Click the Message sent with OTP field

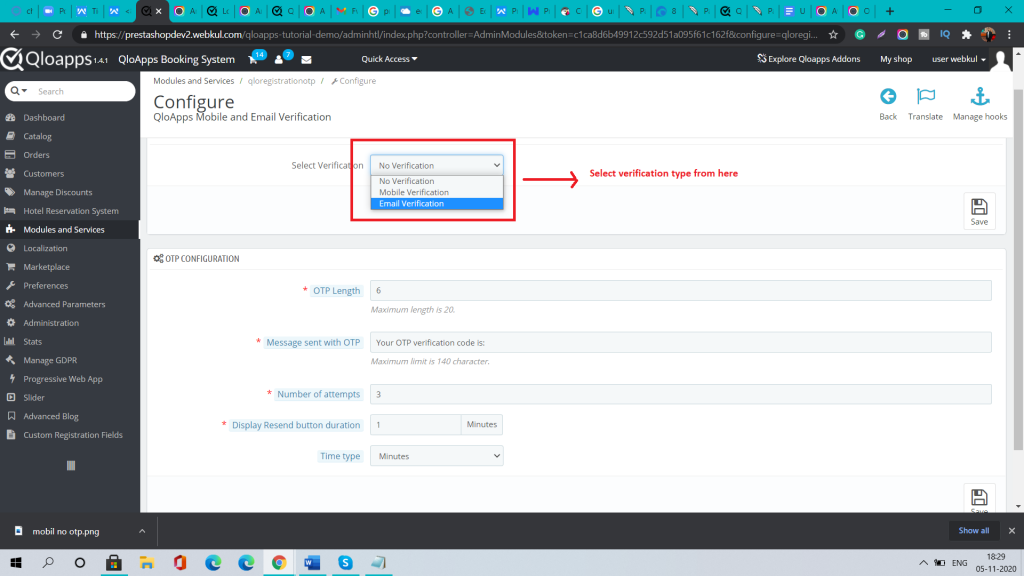(680, 342)
